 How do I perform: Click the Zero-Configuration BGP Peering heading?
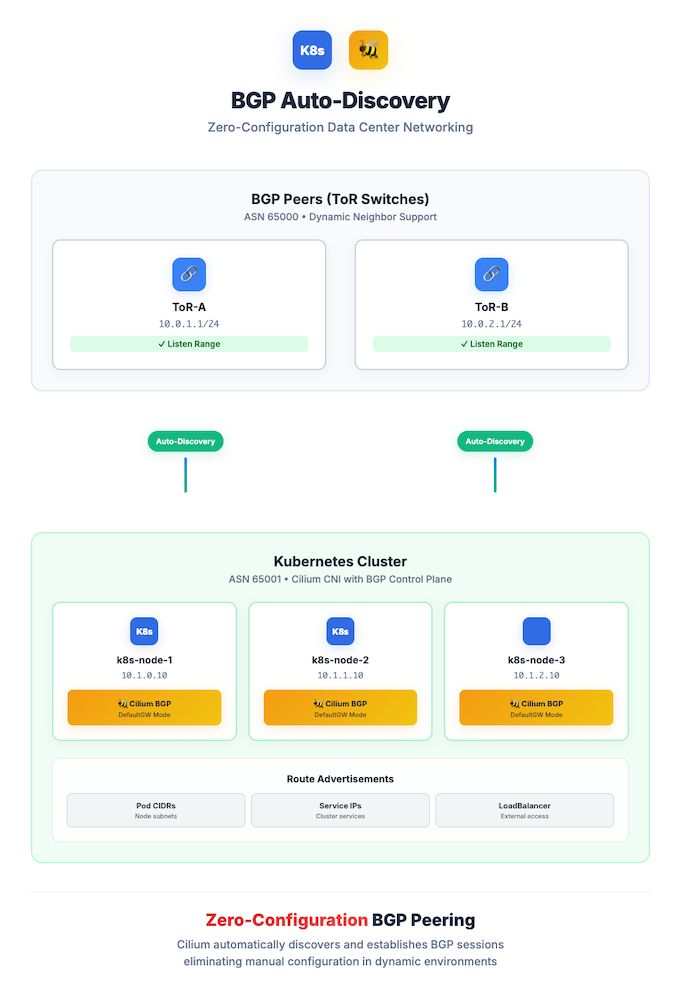(340, 920)
